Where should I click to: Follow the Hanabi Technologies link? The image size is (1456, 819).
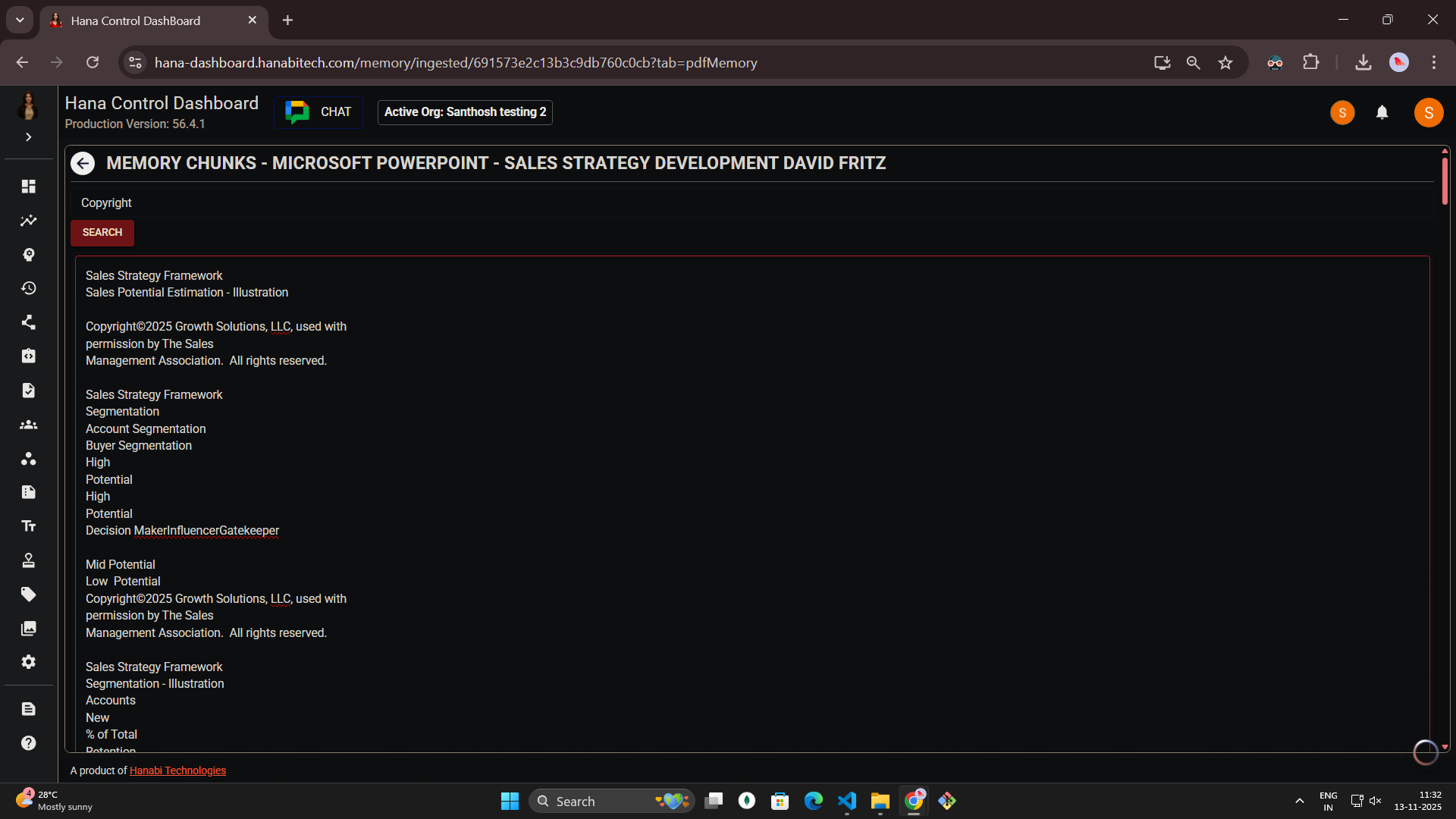(177, 770)
